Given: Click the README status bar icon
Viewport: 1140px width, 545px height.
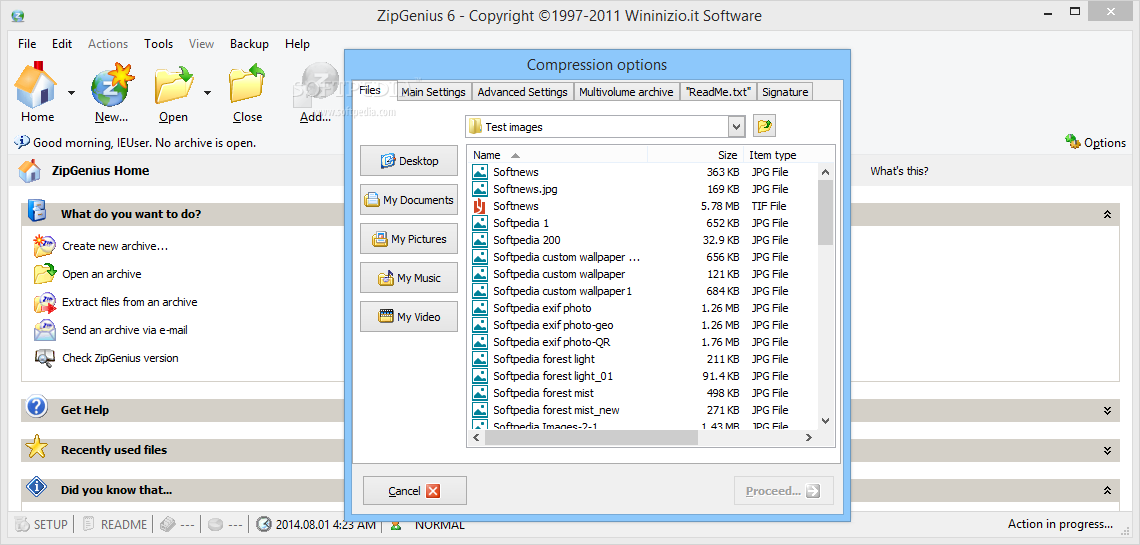Looking at the screenshot, I should [89, 524].
